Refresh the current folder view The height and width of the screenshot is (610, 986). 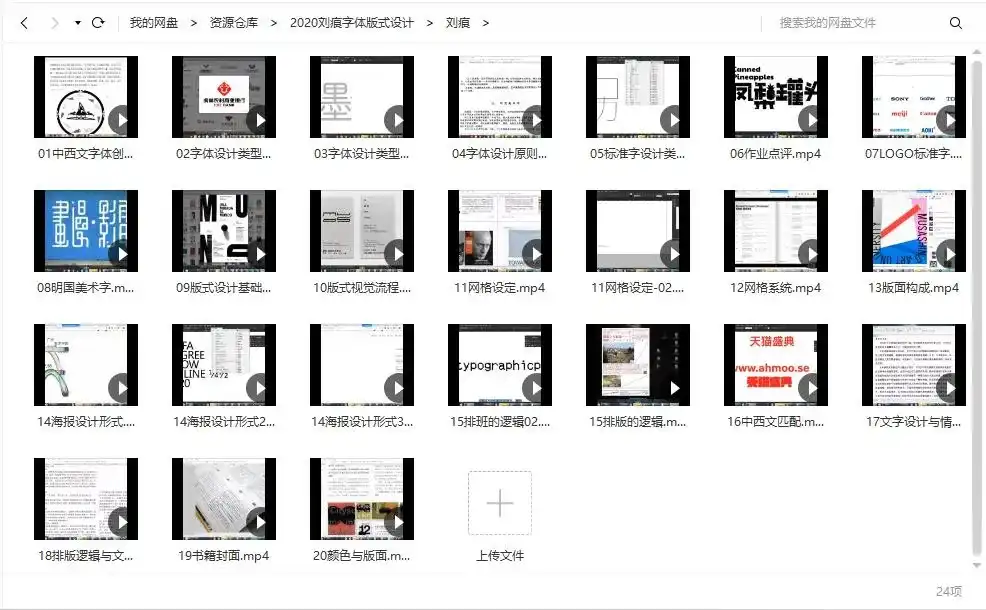pyautogui.click(x=95, y=22)
